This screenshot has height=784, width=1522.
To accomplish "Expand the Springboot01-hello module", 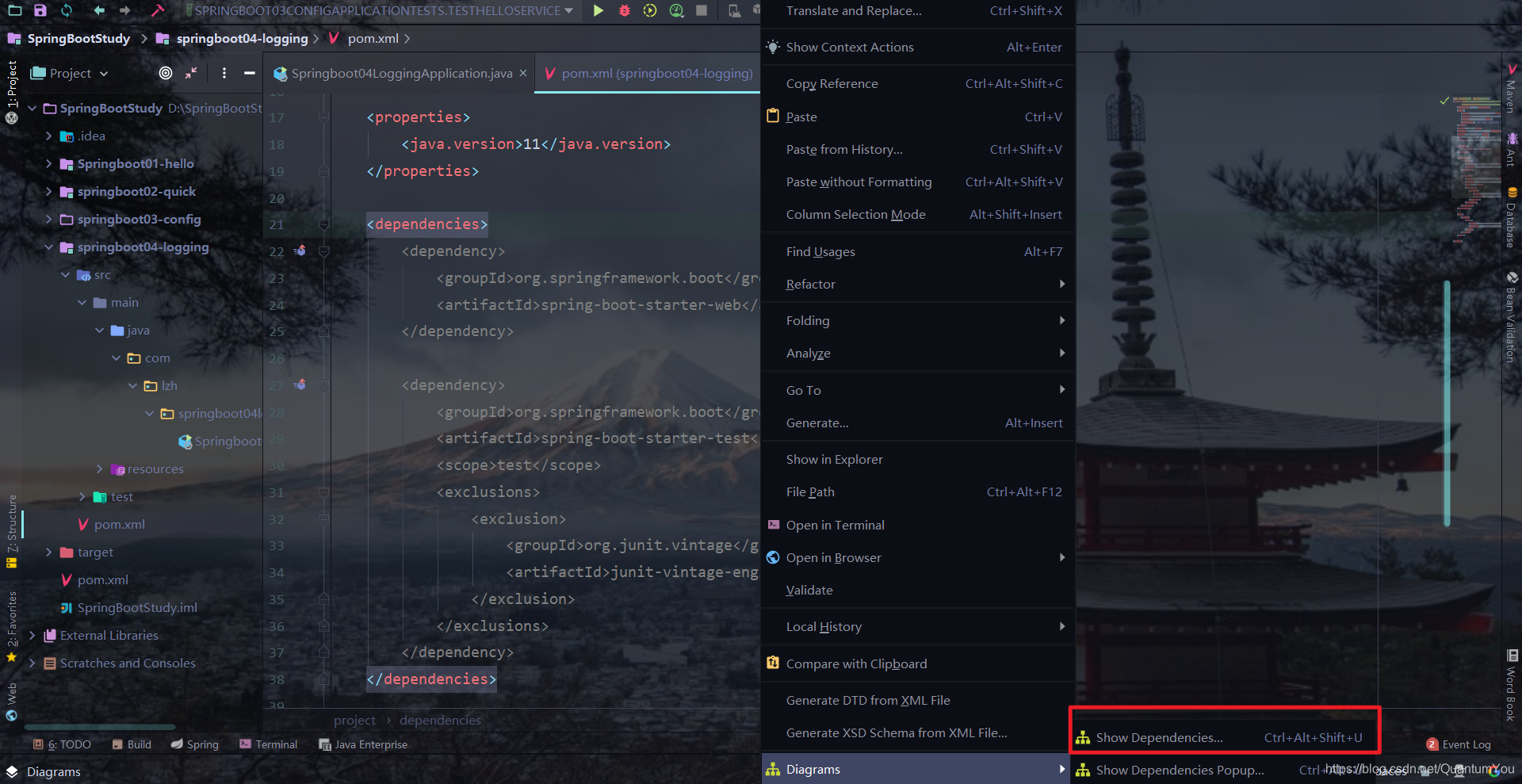I will click(x=49, y=163).
